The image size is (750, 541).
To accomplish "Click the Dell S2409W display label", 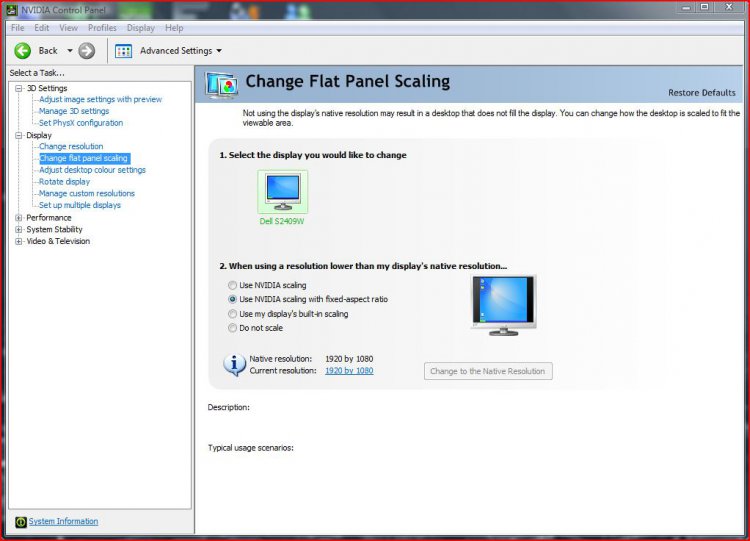I will click(282, 221).
